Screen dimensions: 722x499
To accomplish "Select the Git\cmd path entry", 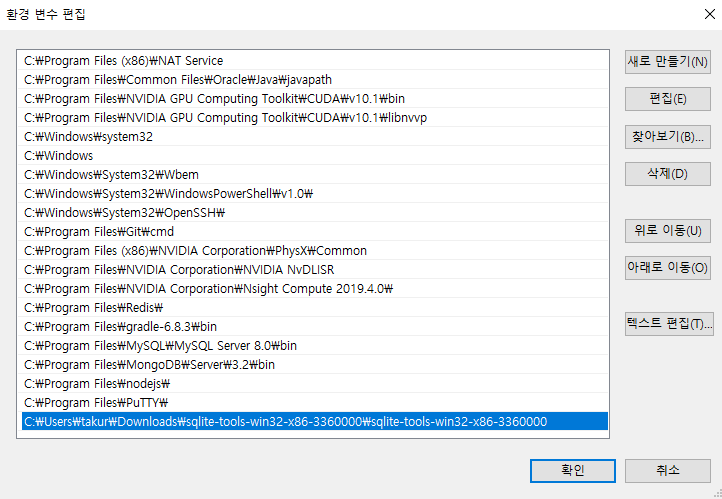I will point(314,232).
